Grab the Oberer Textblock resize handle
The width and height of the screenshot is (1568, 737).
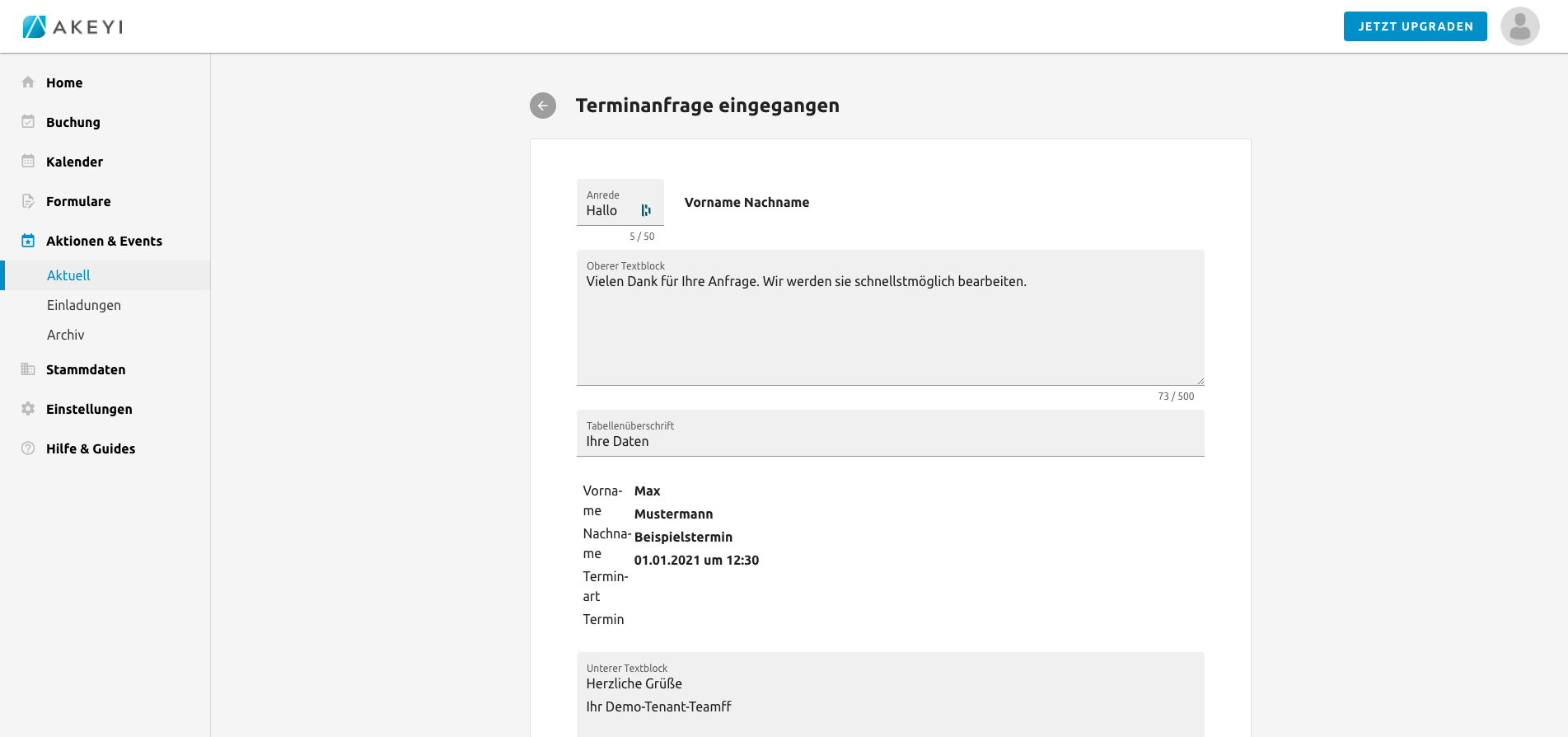click(1201, 382)
